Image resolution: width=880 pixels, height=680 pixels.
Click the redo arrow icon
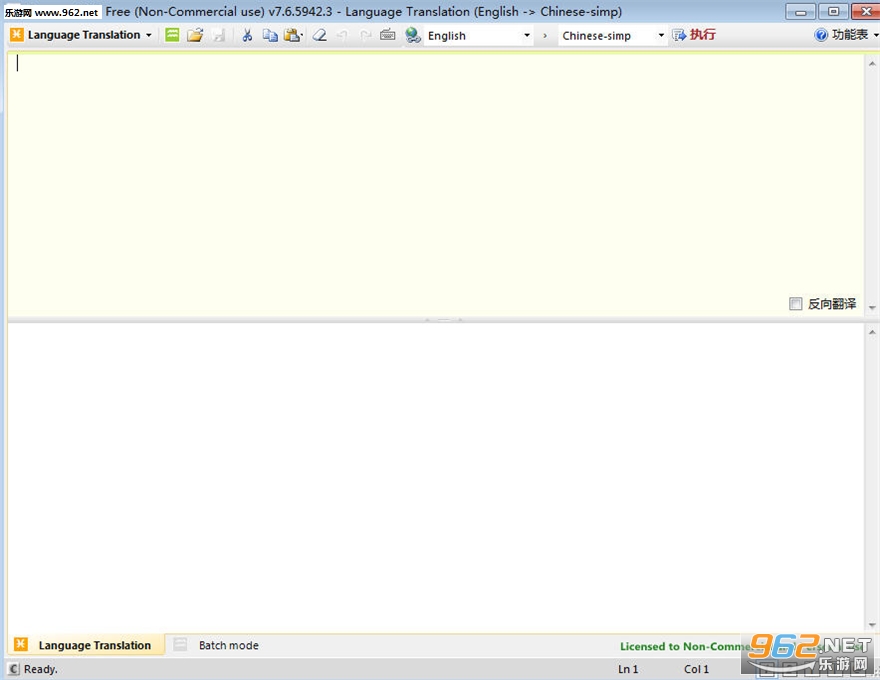(x=365, y=35)
